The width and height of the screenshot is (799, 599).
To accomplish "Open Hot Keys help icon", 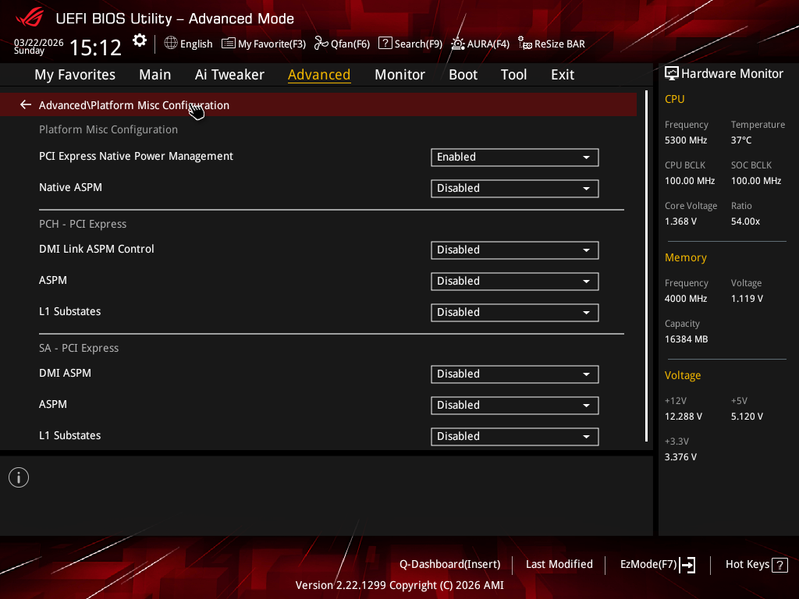I will [x=779, y=565].
